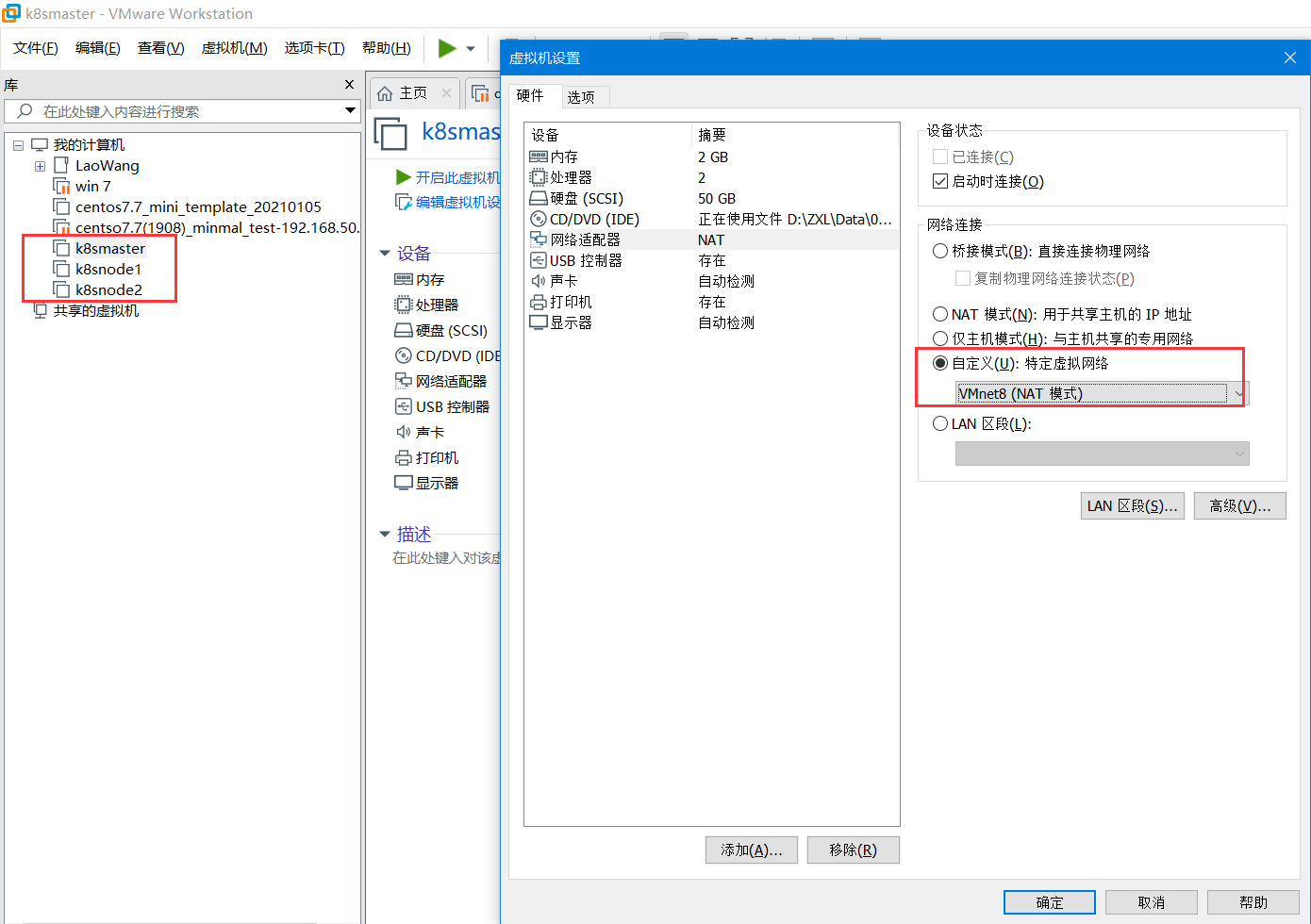Click the 高级(V)... button
The width and height of the screenshot is (1311, 924).
pos(1240,505)
